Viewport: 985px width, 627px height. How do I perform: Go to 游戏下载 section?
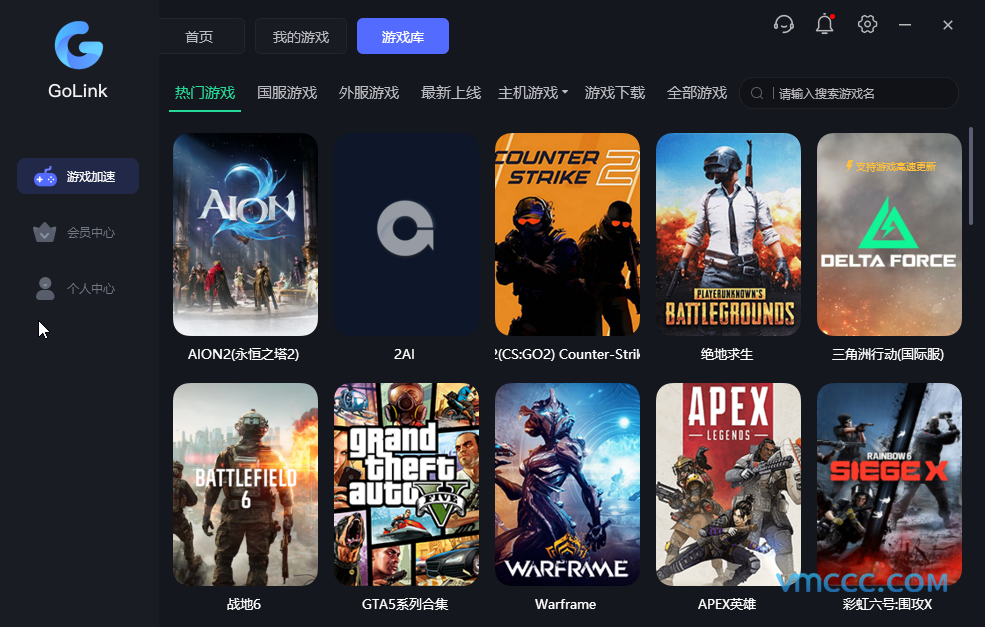click(x=615, y=93)
